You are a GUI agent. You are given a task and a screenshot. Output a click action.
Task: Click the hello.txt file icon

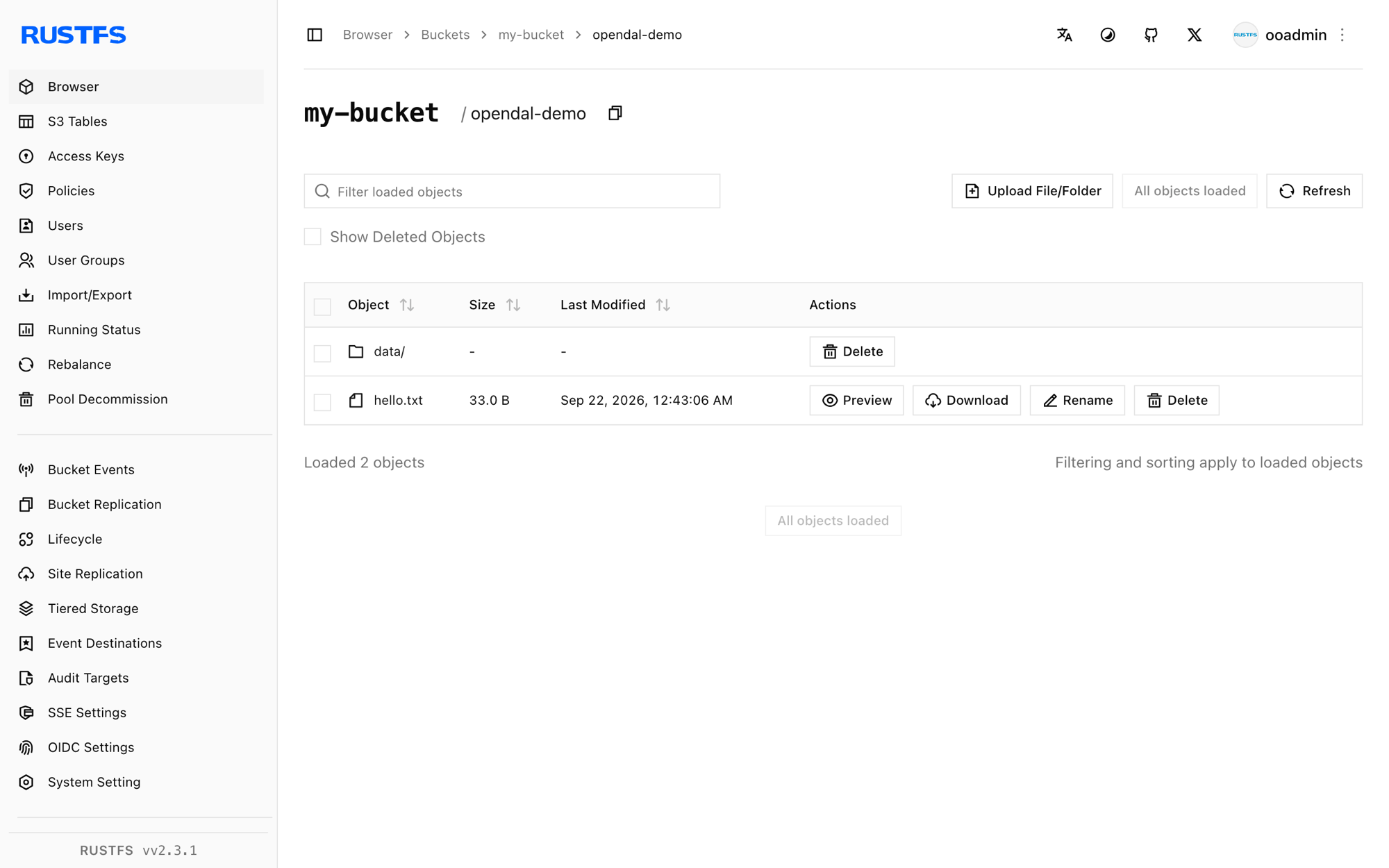[x=356, y=400]
